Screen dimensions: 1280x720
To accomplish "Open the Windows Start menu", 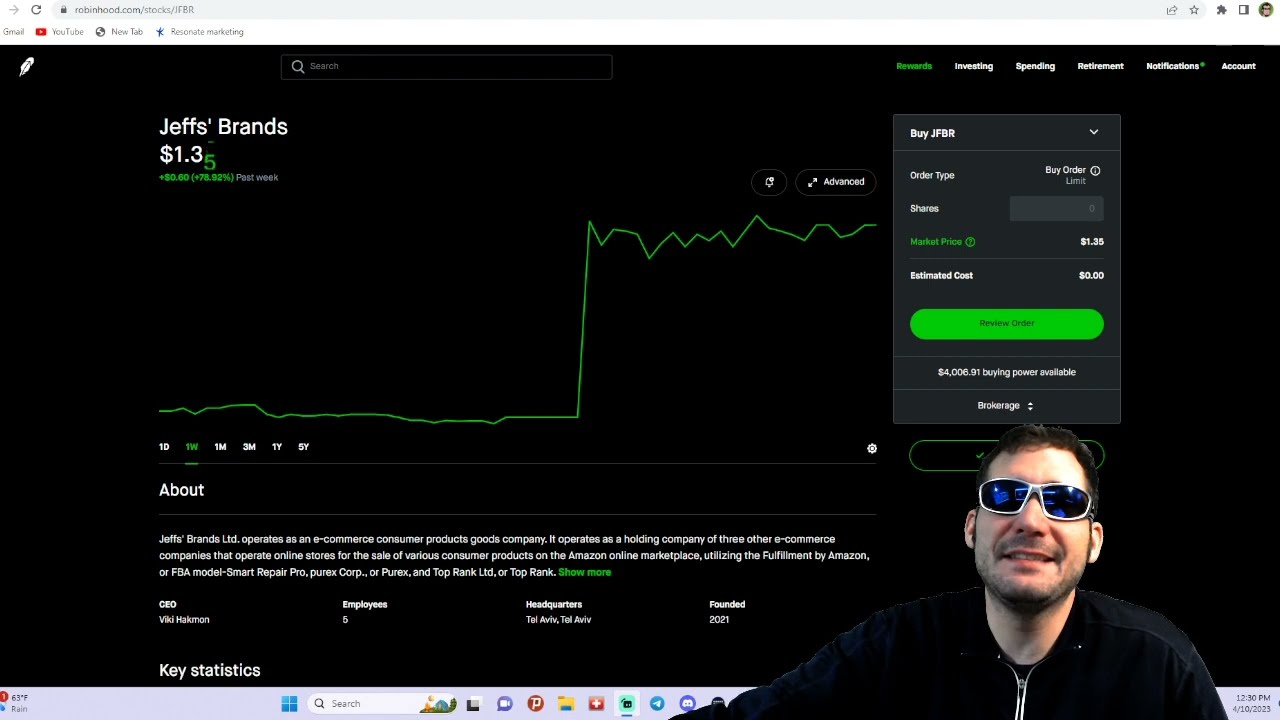I will [x=289, y=704].
